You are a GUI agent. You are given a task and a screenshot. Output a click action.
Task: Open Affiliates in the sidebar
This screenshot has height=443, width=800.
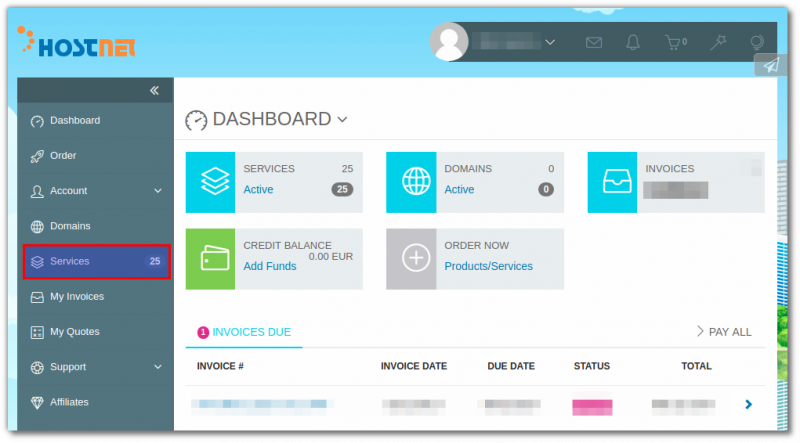coord(95,402)
